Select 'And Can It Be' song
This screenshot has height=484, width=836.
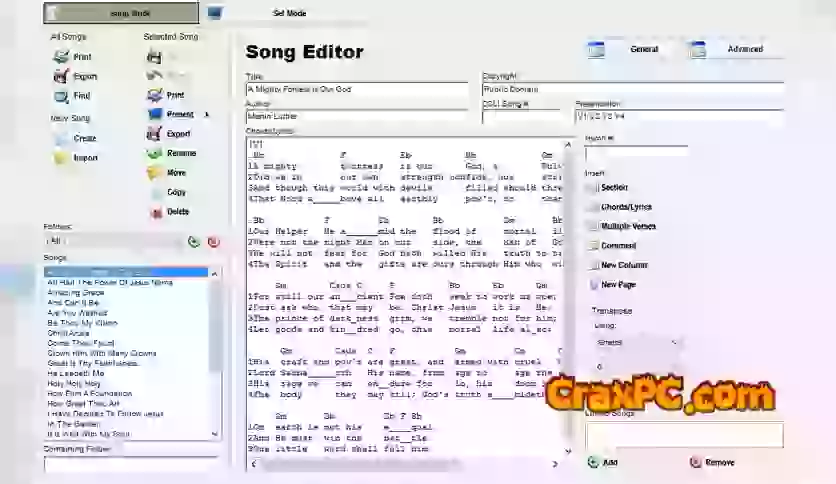tap(73, 303)
